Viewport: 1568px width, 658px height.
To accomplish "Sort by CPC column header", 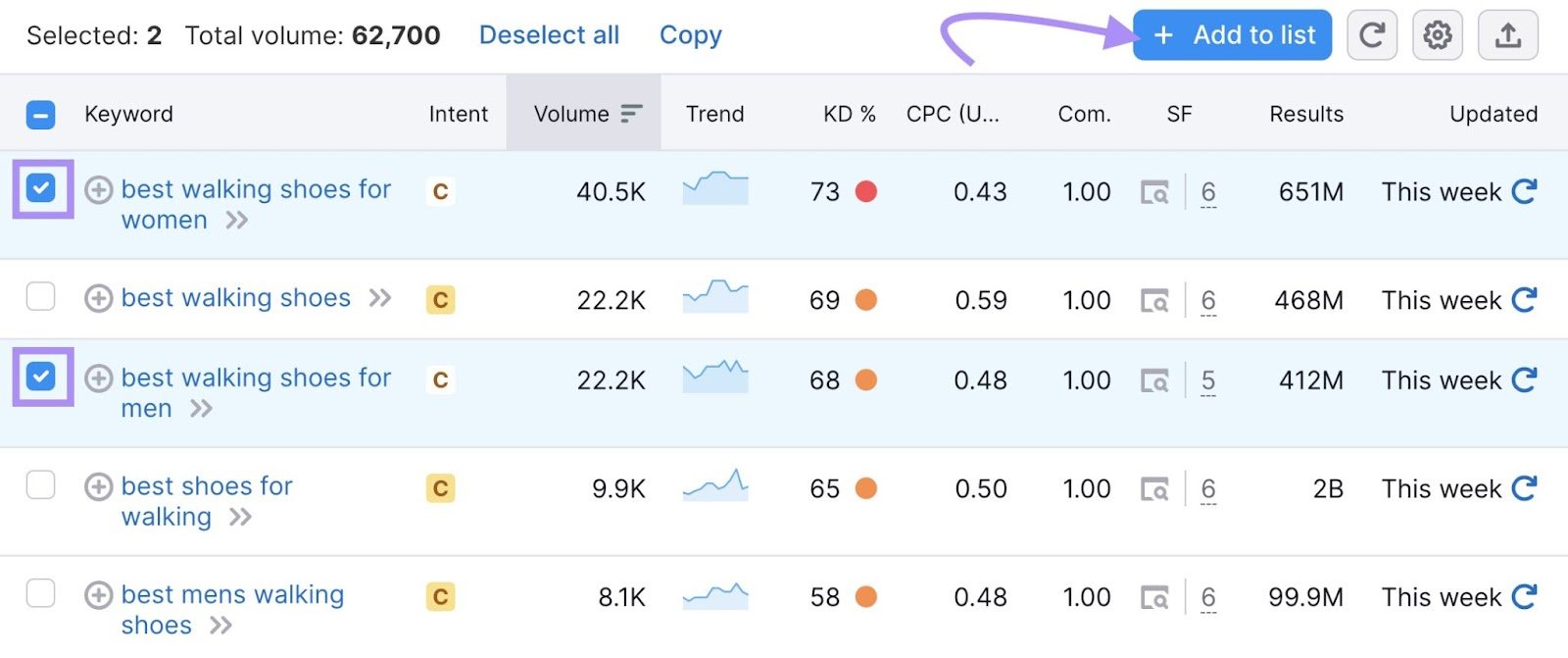I will pyautogui.click(x=953, y=114).
